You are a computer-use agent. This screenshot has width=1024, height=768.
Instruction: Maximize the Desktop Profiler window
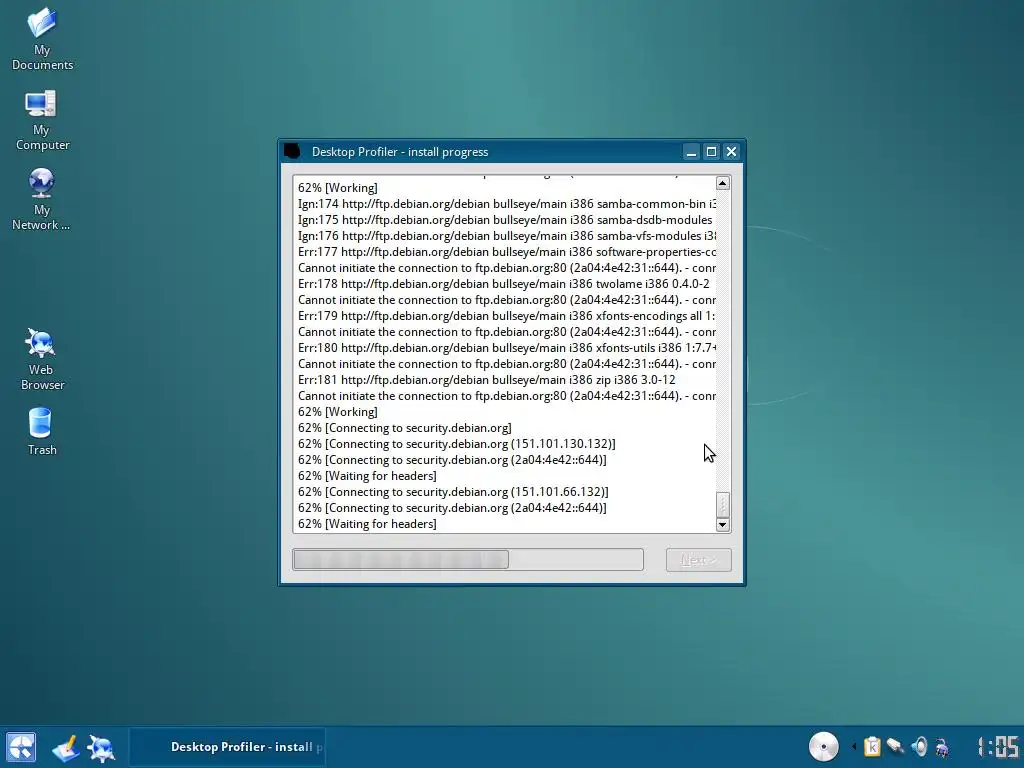[711, 152]
